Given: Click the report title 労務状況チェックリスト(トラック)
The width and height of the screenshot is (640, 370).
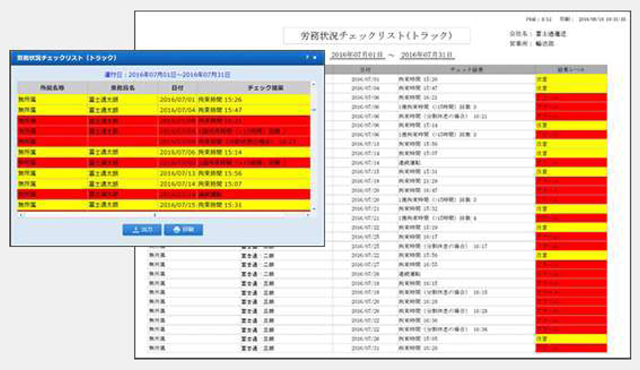Looking at the screenshot, I should pyautogui.click(x=376, y=36).
